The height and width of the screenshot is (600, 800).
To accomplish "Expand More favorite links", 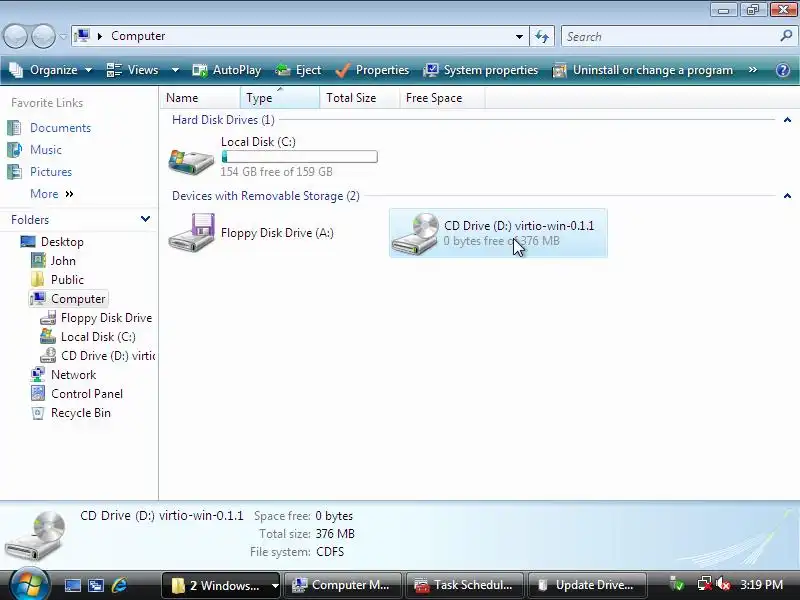I will [52, 194].
